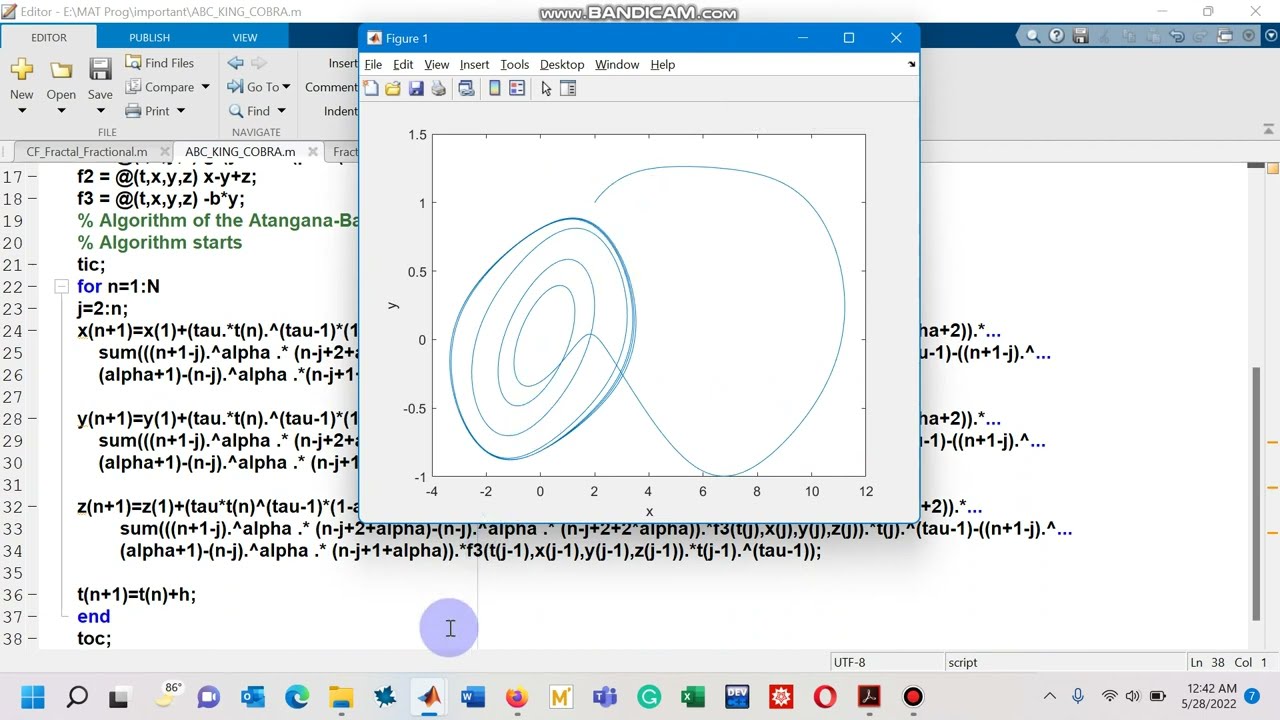
Task: Open the Insert menu in Figure 1
Action: [474, 64]
